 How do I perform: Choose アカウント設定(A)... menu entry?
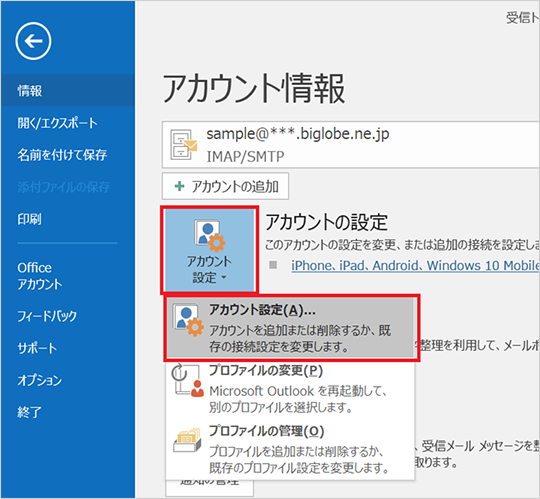(291, 328)
